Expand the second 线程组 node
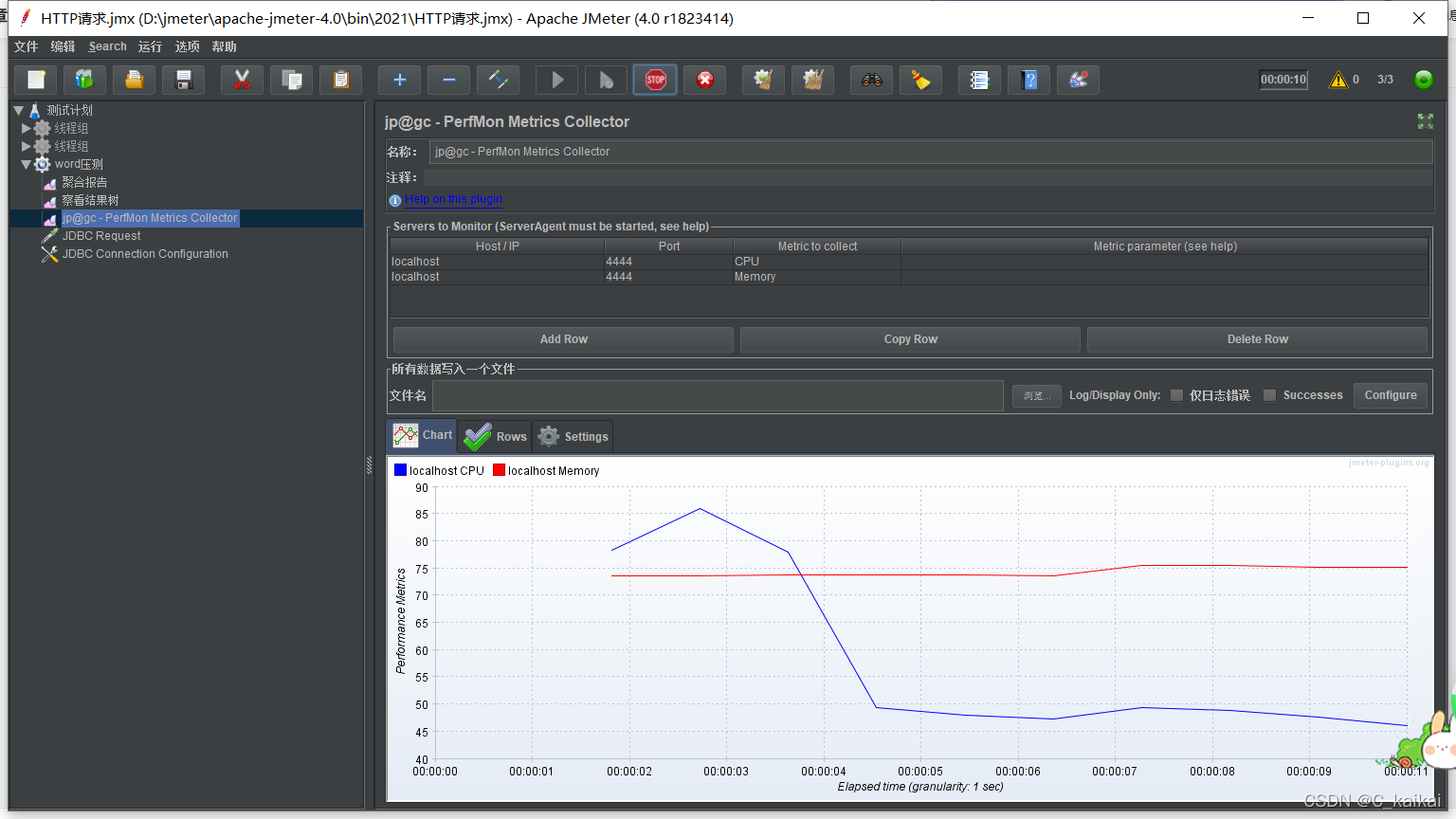 coord(27,146)
